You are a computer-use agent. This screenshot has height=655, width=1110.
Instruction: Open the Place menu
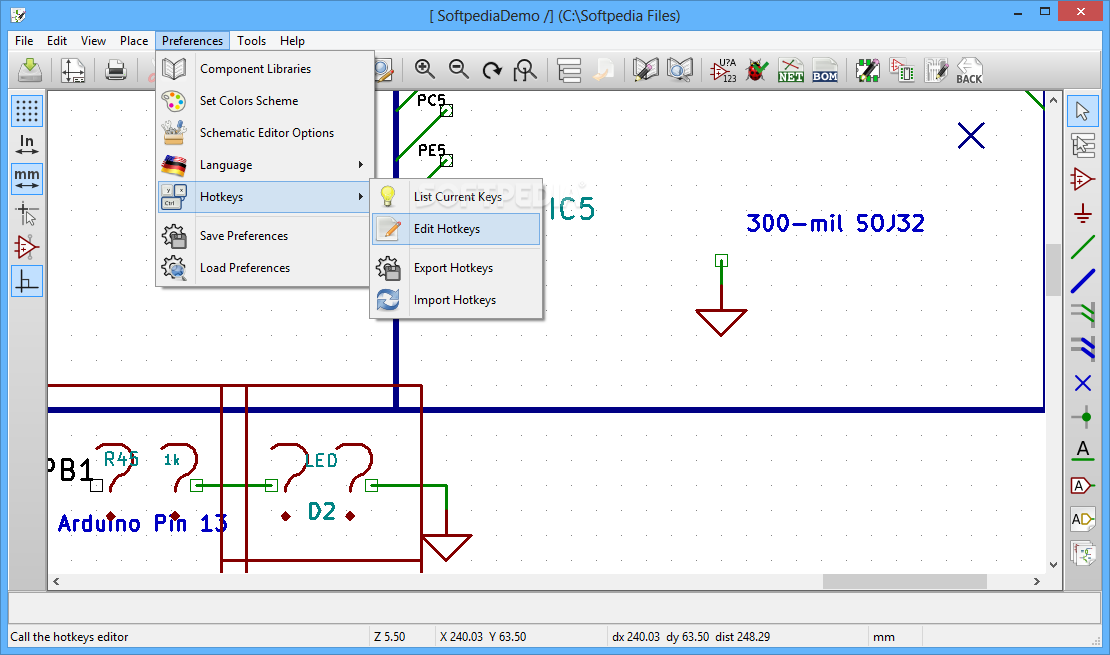click(x=134, y=40)
